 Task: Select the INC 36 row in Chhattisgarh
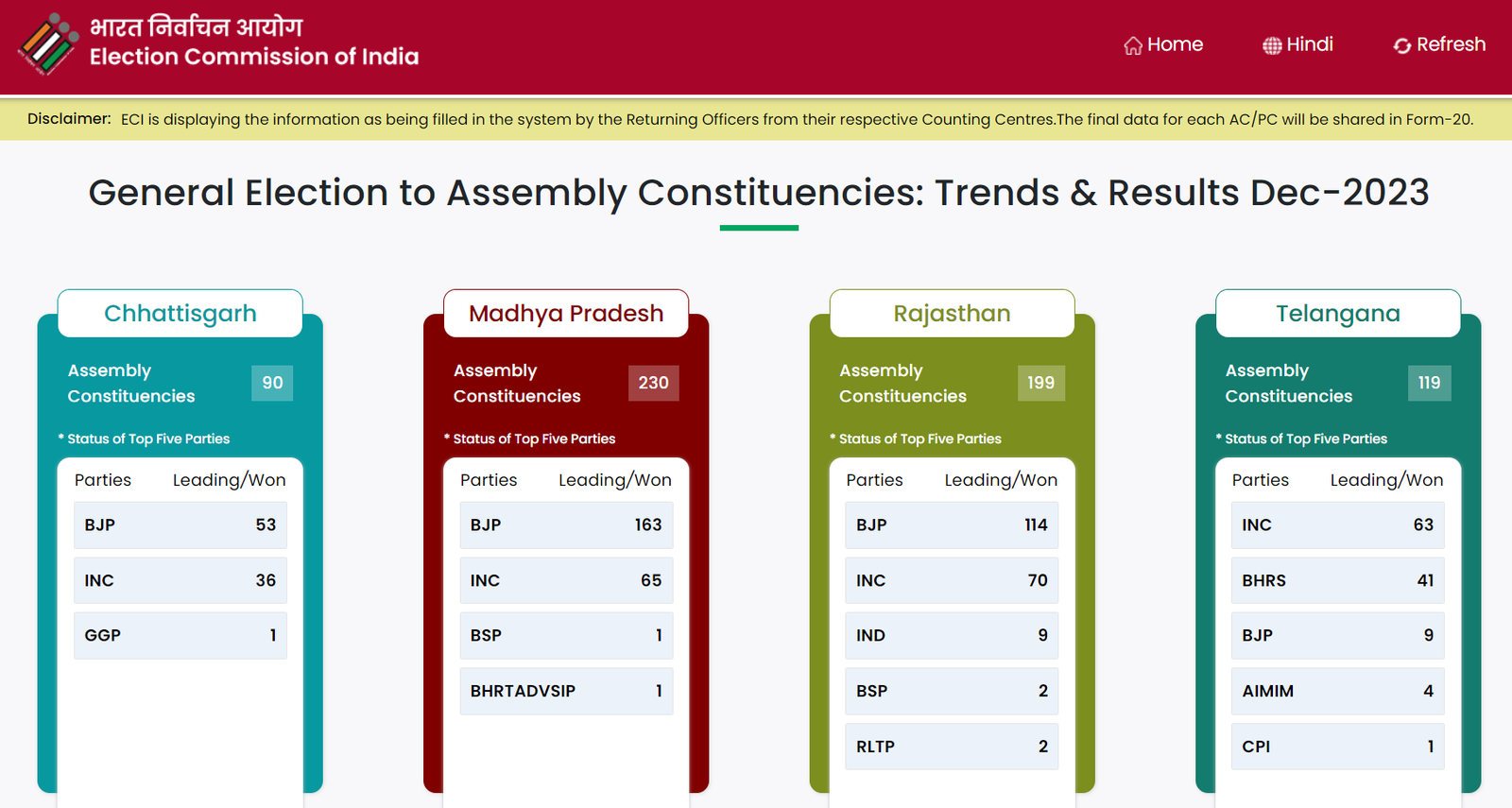pos(180,580)
